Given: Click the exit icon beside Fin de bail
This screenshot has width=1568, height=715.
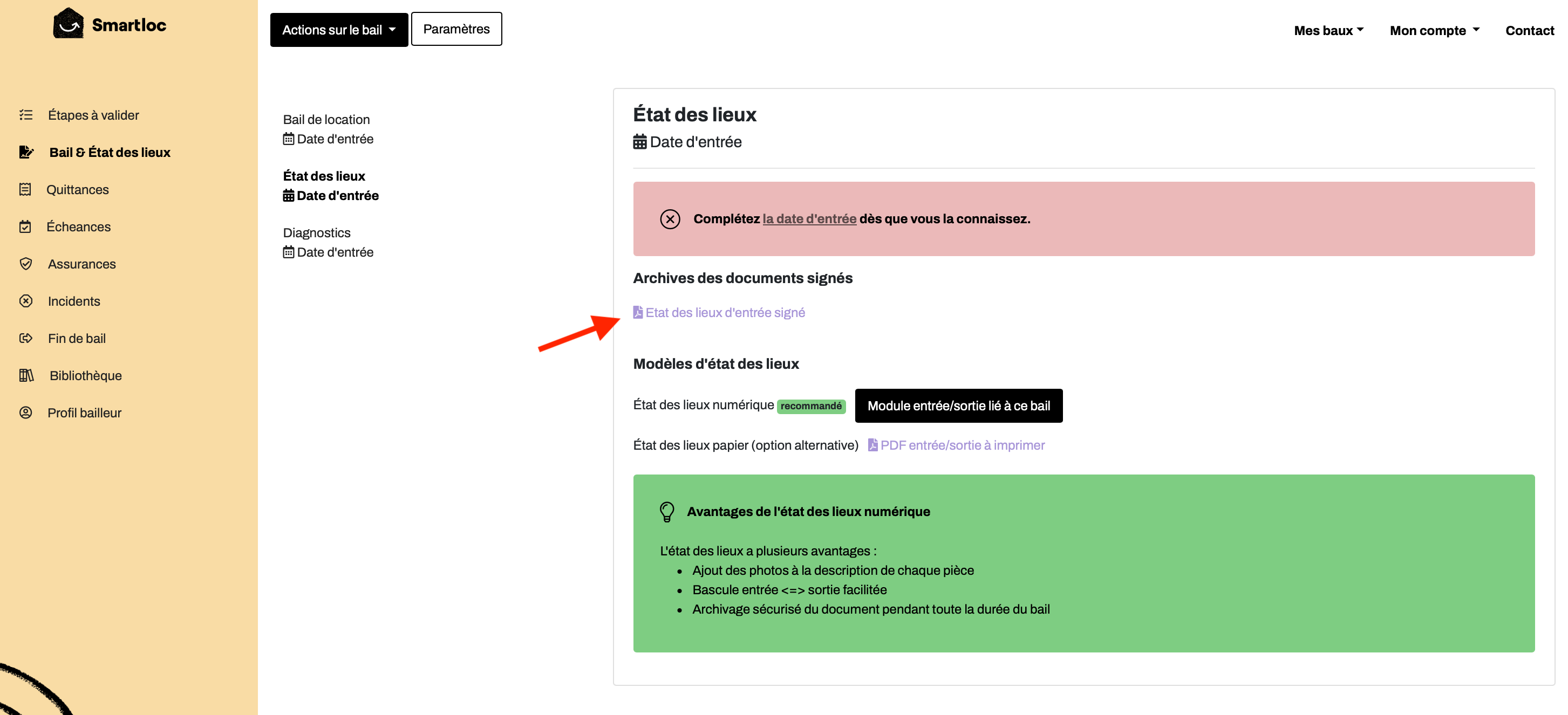Looking at the screenshot, I should point(25,338).
